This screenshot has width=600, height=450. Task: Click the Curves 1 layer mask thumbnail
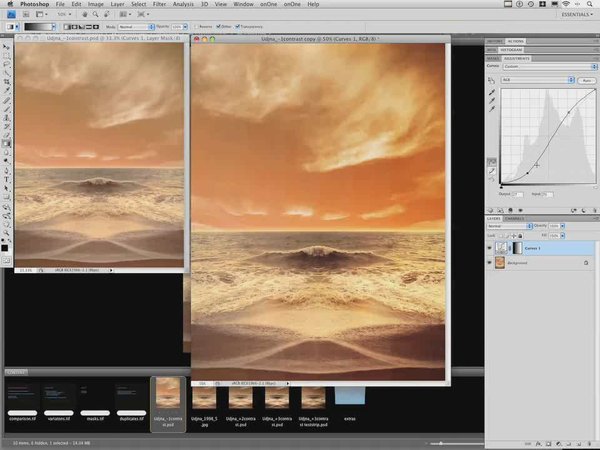click(x=516, y=247)
